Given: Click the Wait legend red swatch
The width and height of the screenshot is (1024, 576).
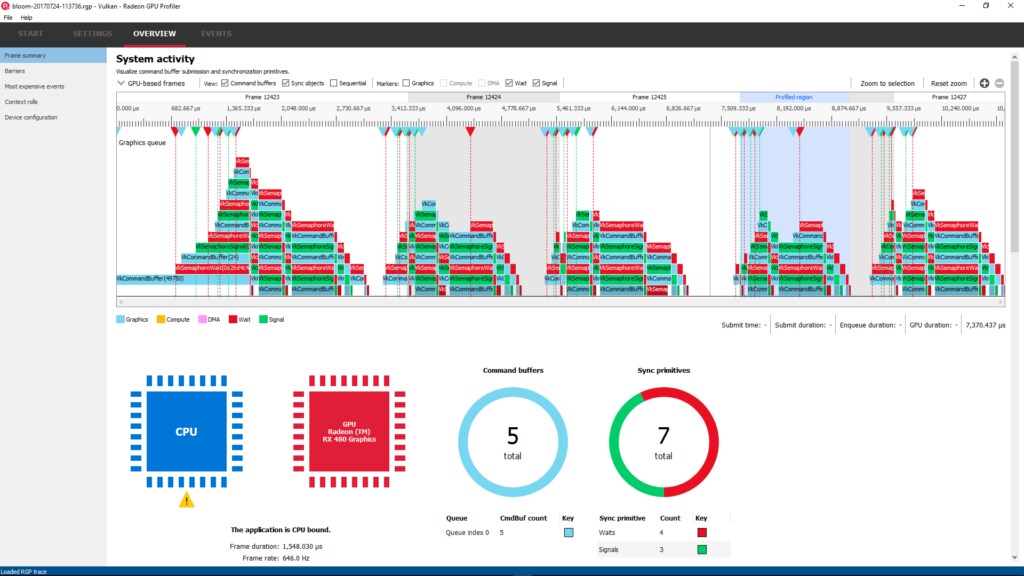Looking at the screenshot, I should [232, 319].
